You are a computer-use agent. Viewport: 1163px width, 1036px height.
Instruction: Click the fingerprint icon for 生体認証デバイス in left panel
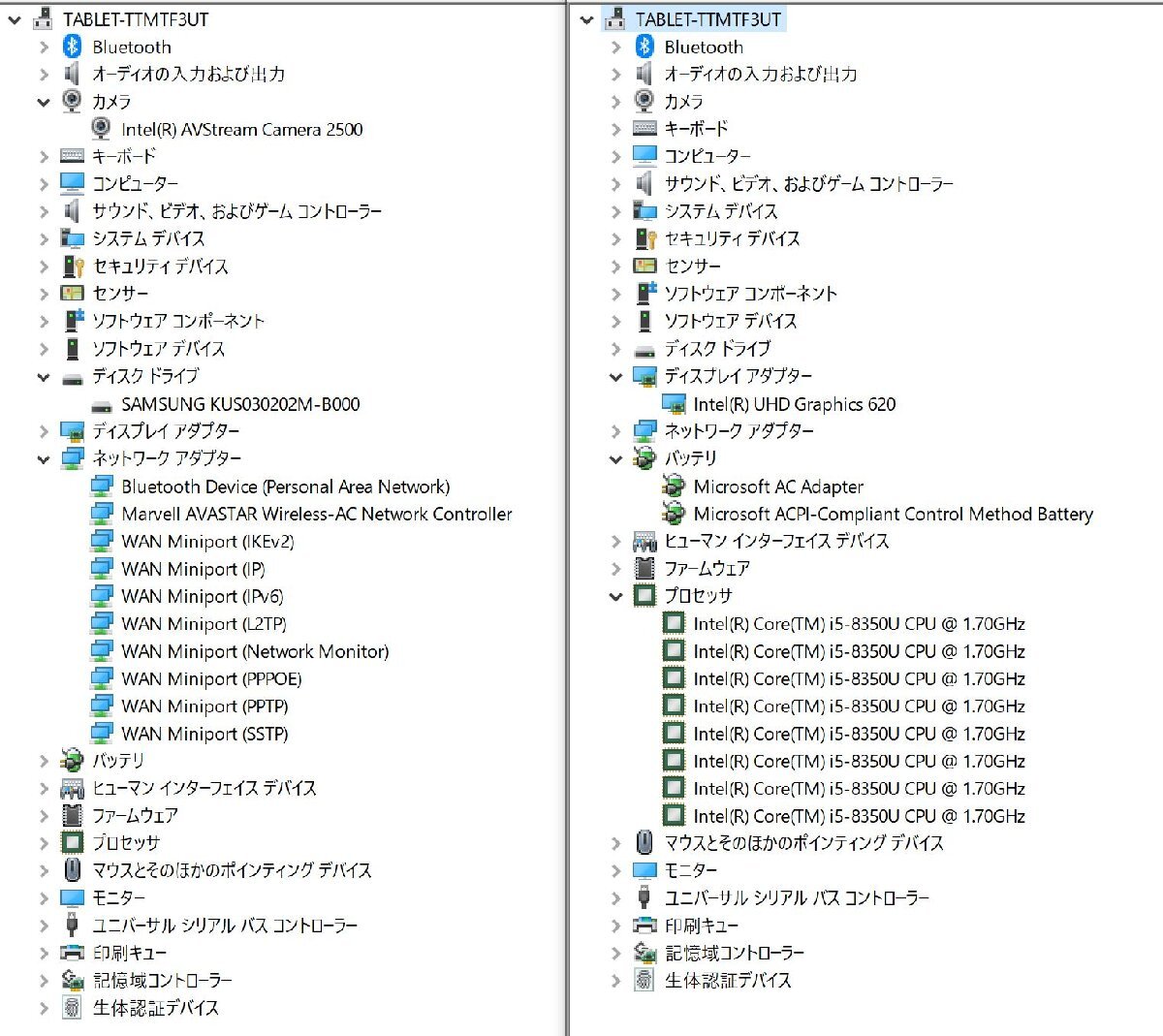click(x=72, y=1008)
